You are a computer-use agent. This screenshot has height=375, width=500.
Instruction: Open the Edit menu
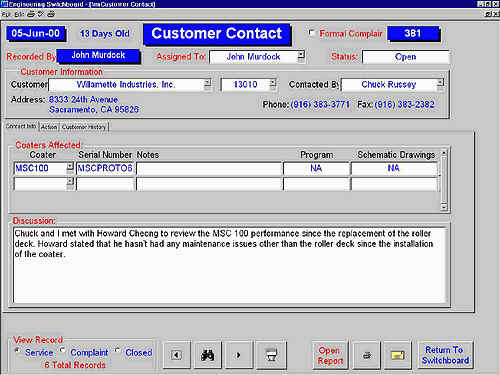(x=19, y=14)
